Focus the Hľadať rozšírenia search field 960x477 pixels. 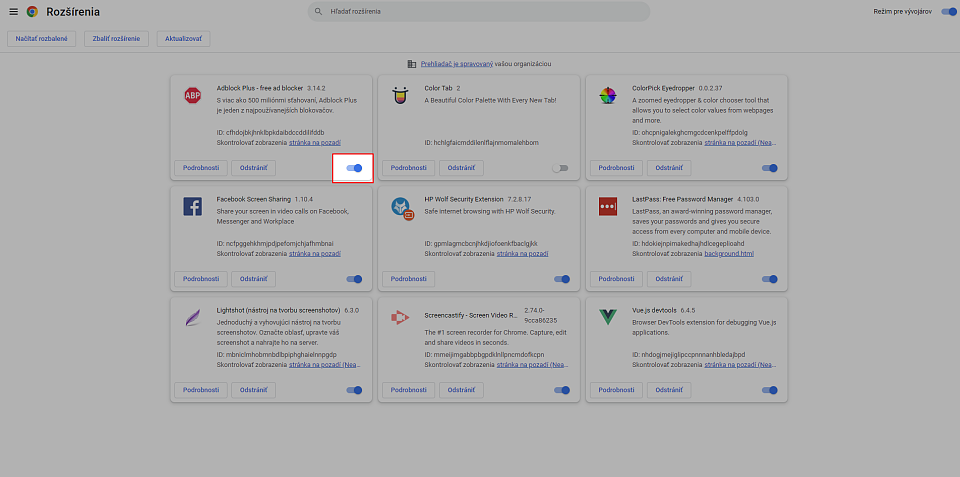pyautogui.click(x=480, y=12)
